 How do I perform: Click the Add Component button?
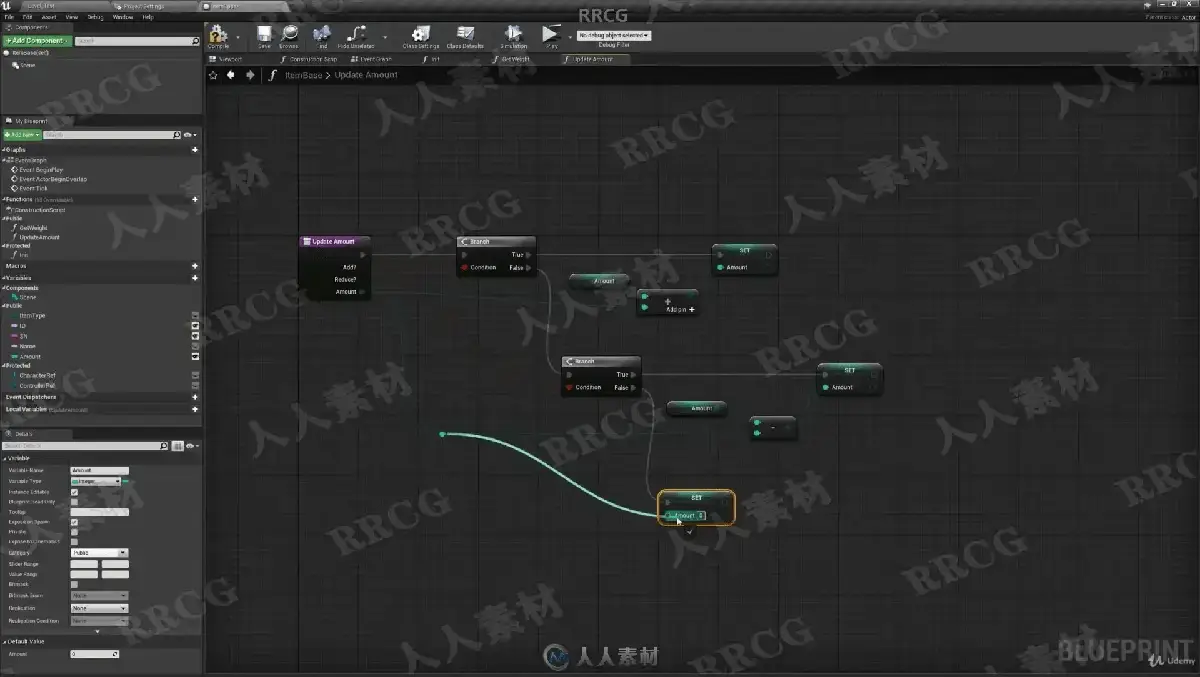[x=37, y=41]
